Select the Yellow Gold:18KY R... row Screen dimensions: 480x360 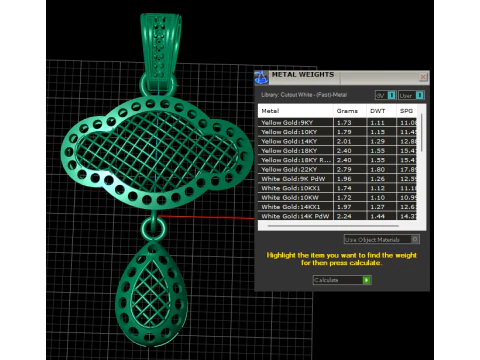[x=337, y=160]
